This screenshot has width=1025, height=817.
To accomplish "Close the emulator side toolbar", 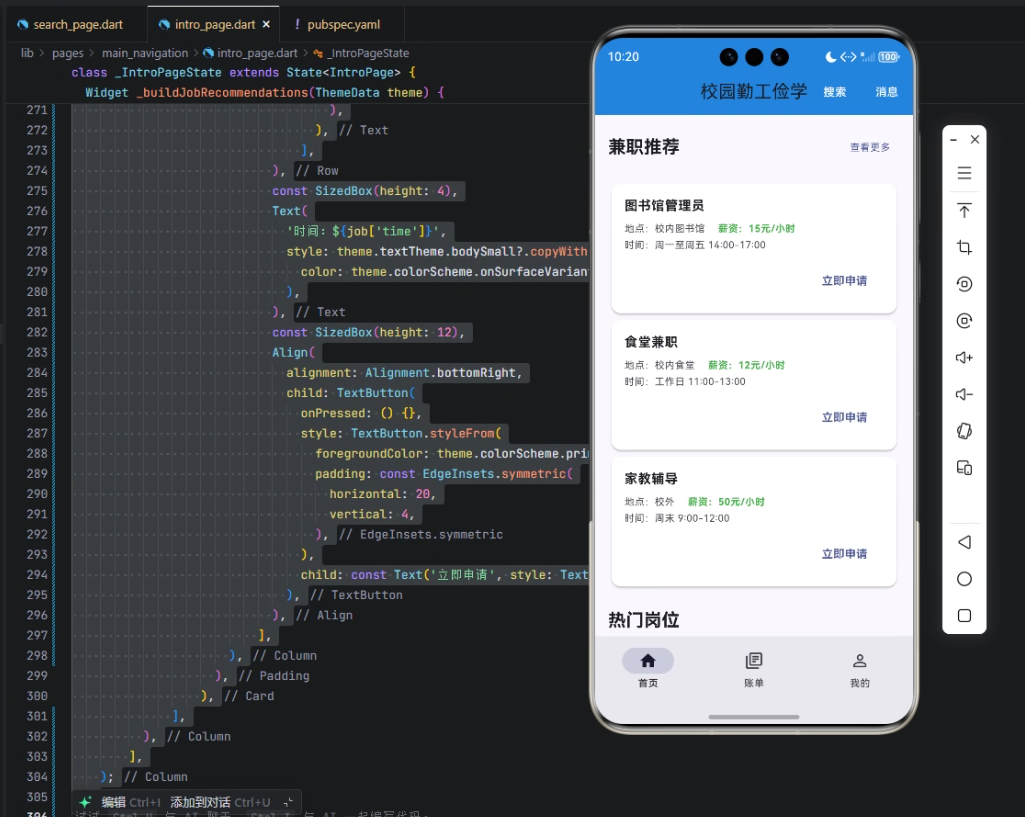I will [x=975, y=139].
